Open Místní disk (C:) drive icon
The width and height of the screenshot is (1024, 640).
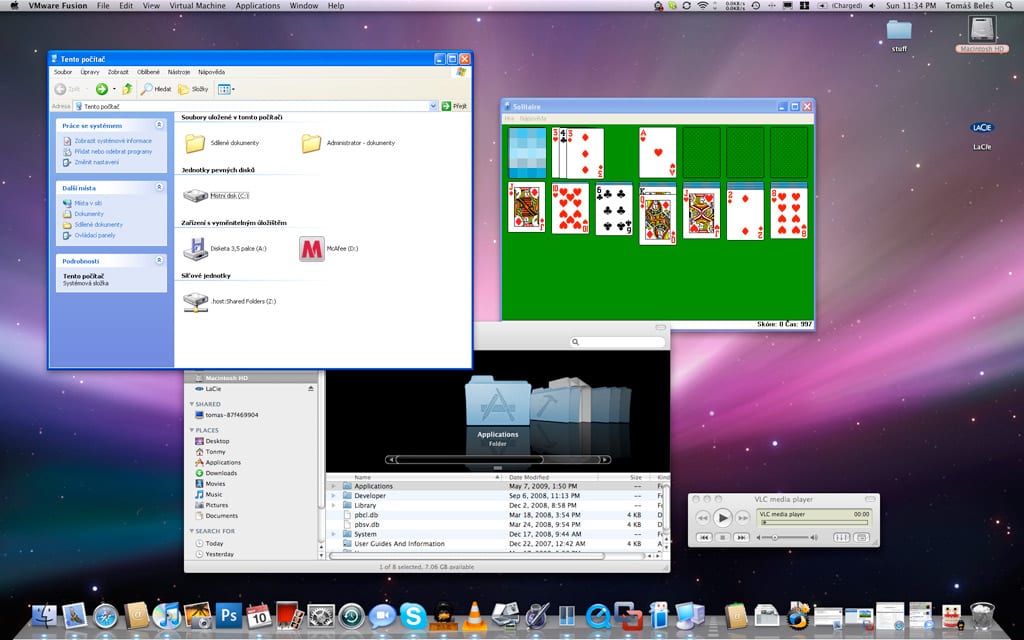tap(195, 195)
